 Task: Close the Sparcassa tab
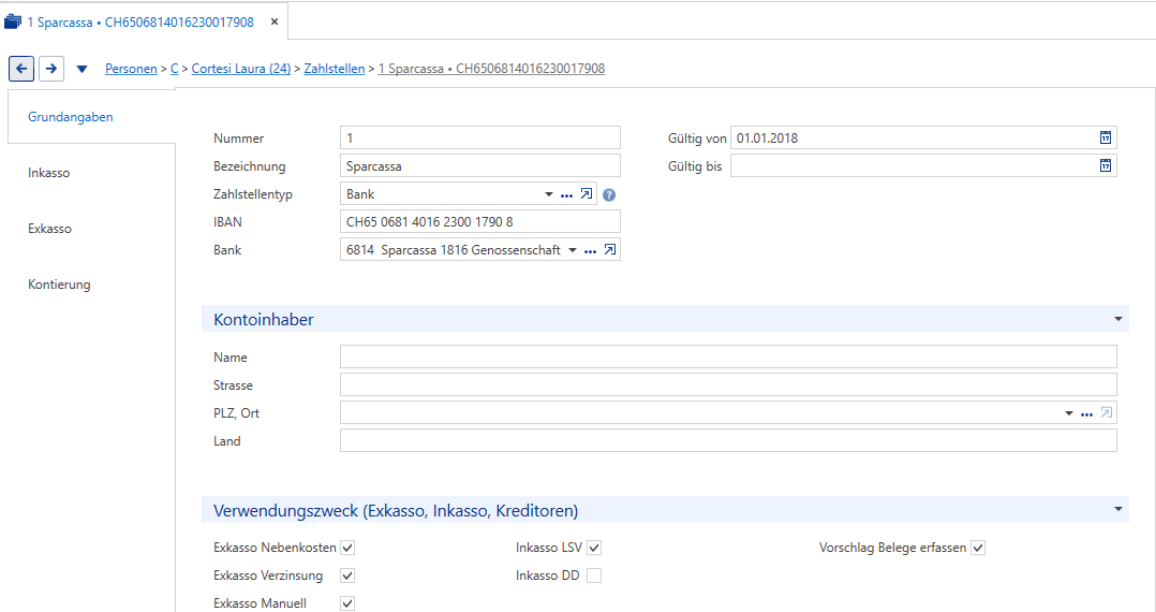pyautogui.click(x=274, y=22)
